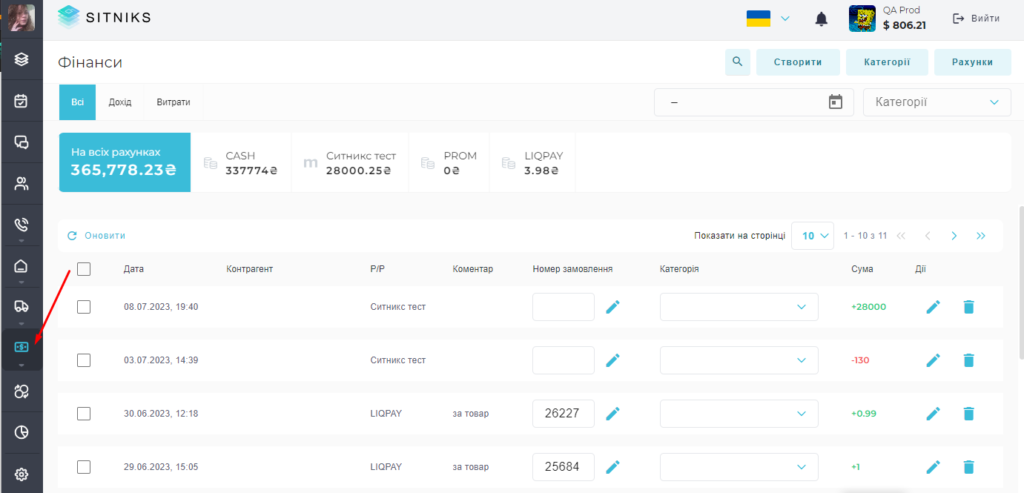Delete the -130 transaction

point(968,360)
